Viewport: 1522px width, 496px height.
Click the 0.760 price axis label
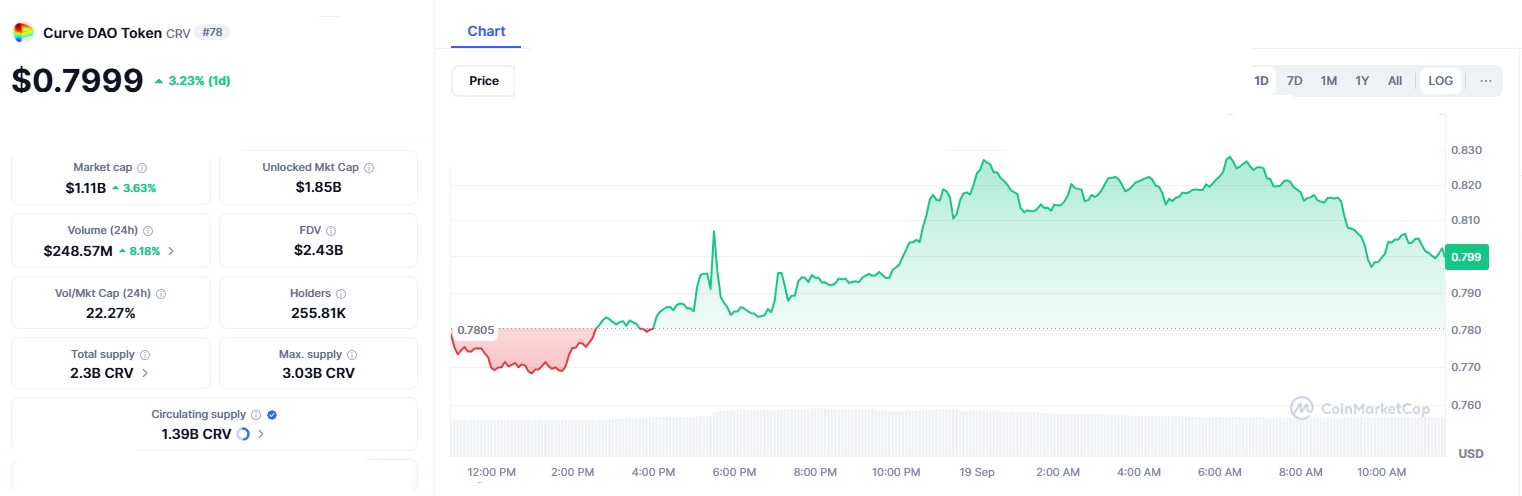[1466, 405]
